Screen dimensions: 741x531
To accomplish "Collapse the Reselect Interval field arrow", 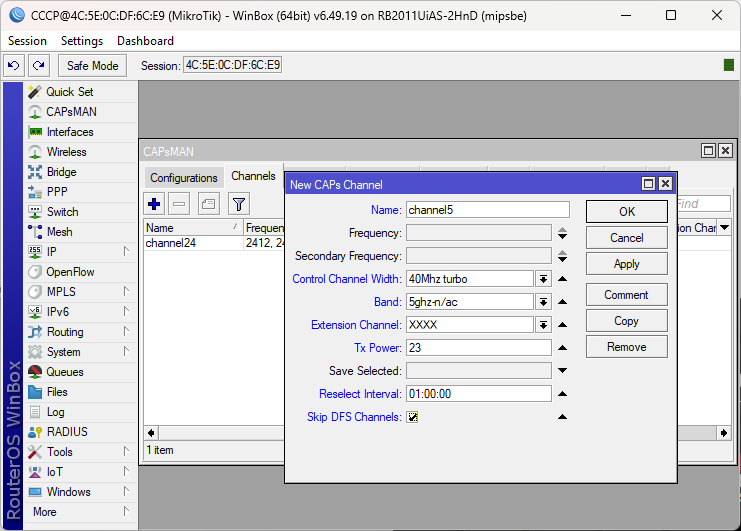I will 562,394.
